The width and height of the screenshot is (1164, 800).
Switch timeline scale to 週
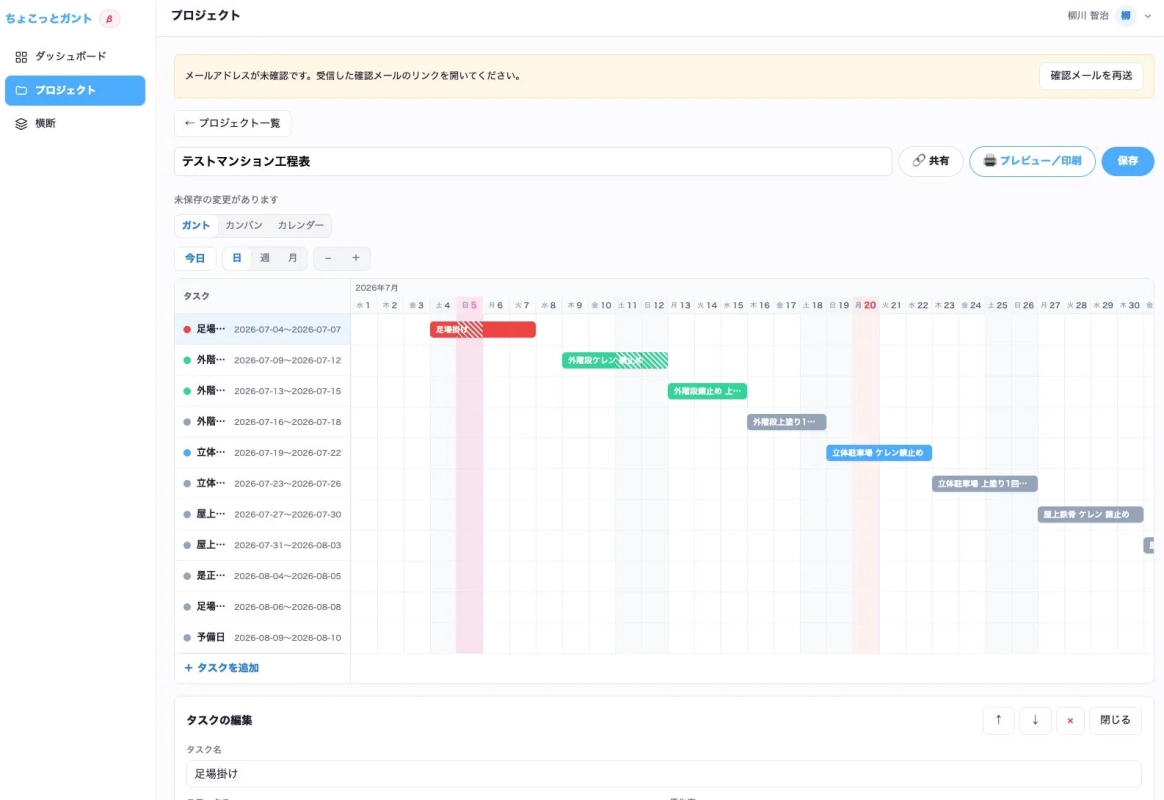click(x=264, y=258)
